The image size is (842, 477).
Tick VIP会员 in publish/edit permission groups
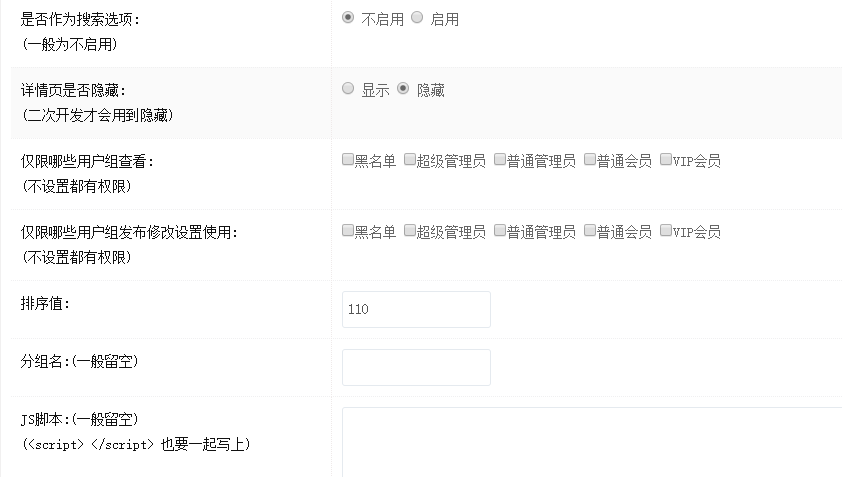(666, 231)
